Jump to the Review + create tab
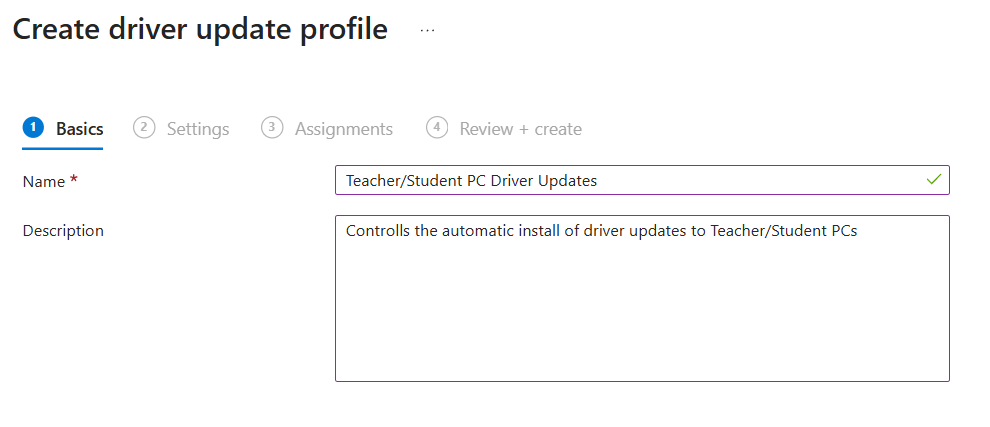 pyautogui.click(x=520, y=129)
